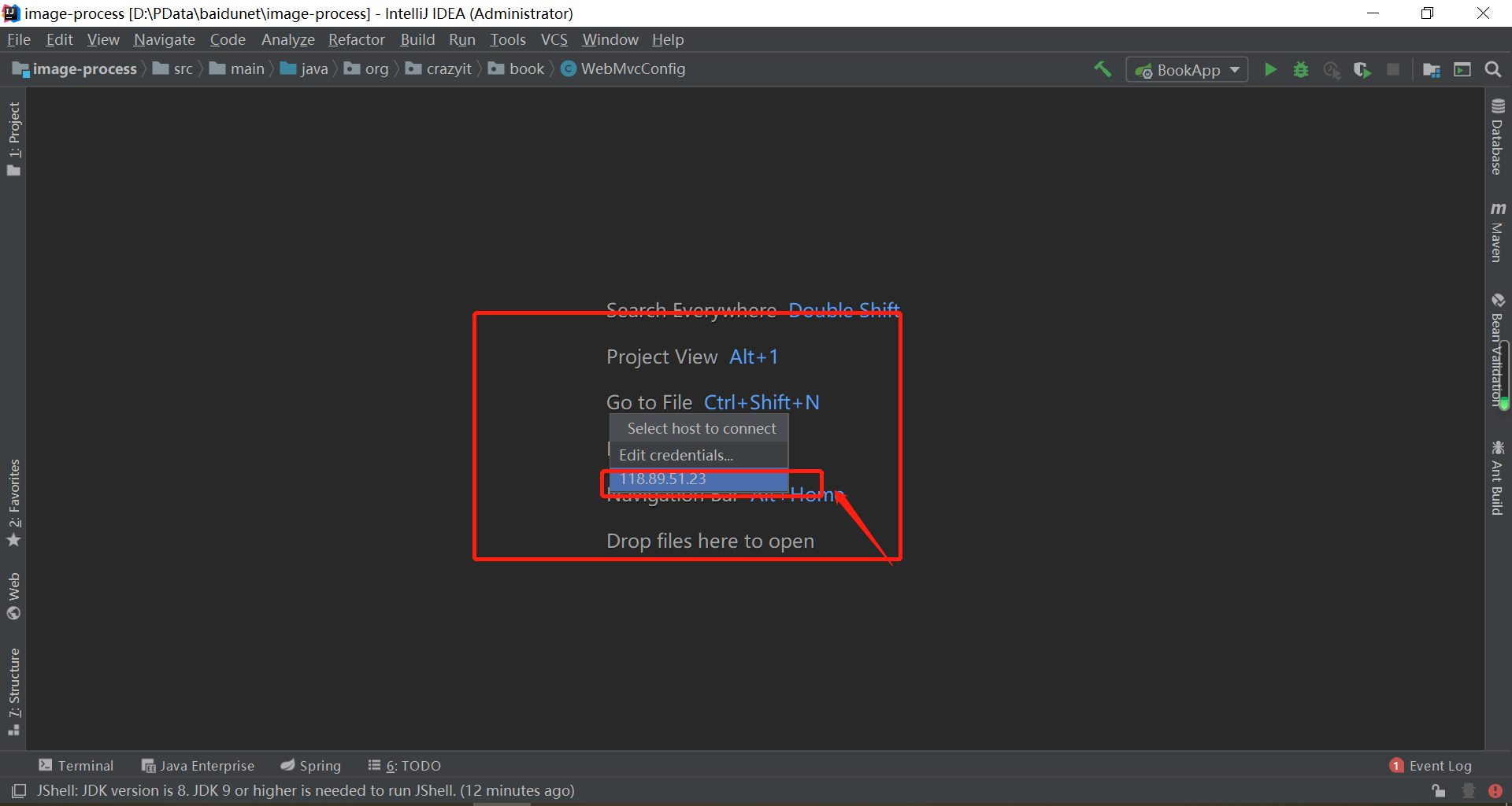The width and height of the screenshot is (1512, 806).
Task: Click the Build project hammer icon
Action: pyautogui.click(x=1102, y=69)
